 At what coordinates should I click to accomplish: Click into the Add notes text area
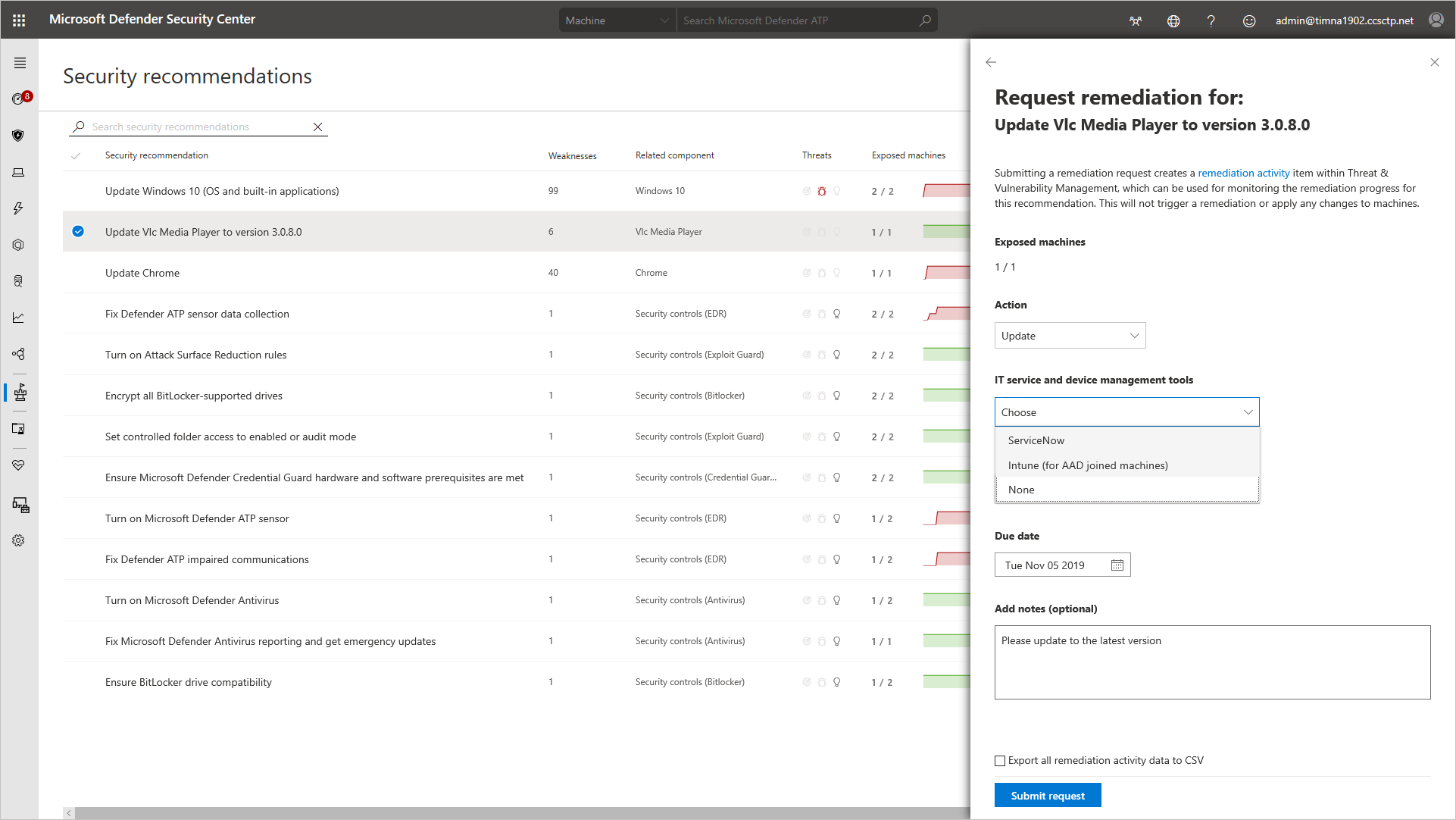point(1212,662)
